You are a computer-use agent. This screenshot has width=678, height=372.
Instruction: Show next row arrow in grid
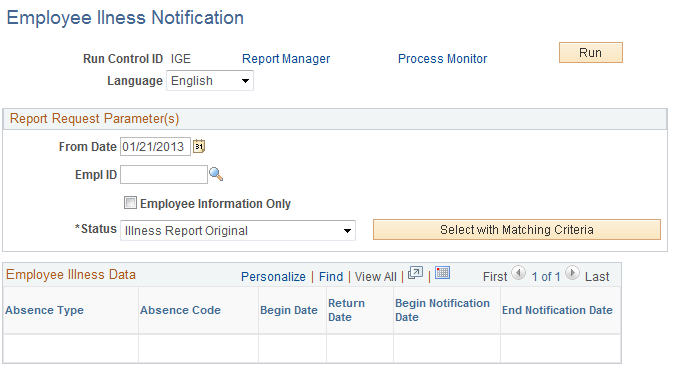572,273
